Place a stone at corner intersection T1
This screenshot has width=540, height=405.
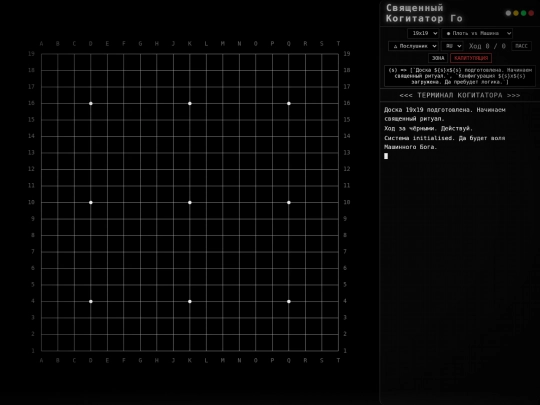click(x=338, y=351)
